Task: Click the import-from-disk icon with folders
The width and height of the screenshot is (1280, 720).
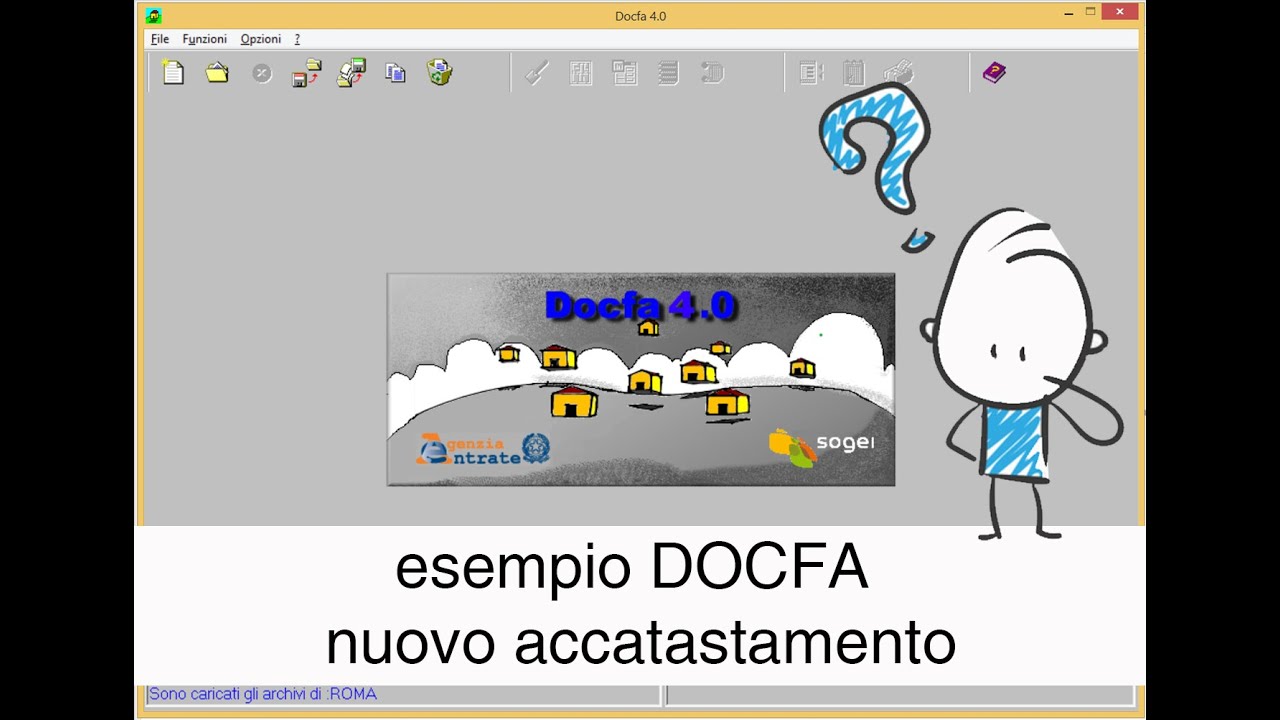Action: click(351, 73)
